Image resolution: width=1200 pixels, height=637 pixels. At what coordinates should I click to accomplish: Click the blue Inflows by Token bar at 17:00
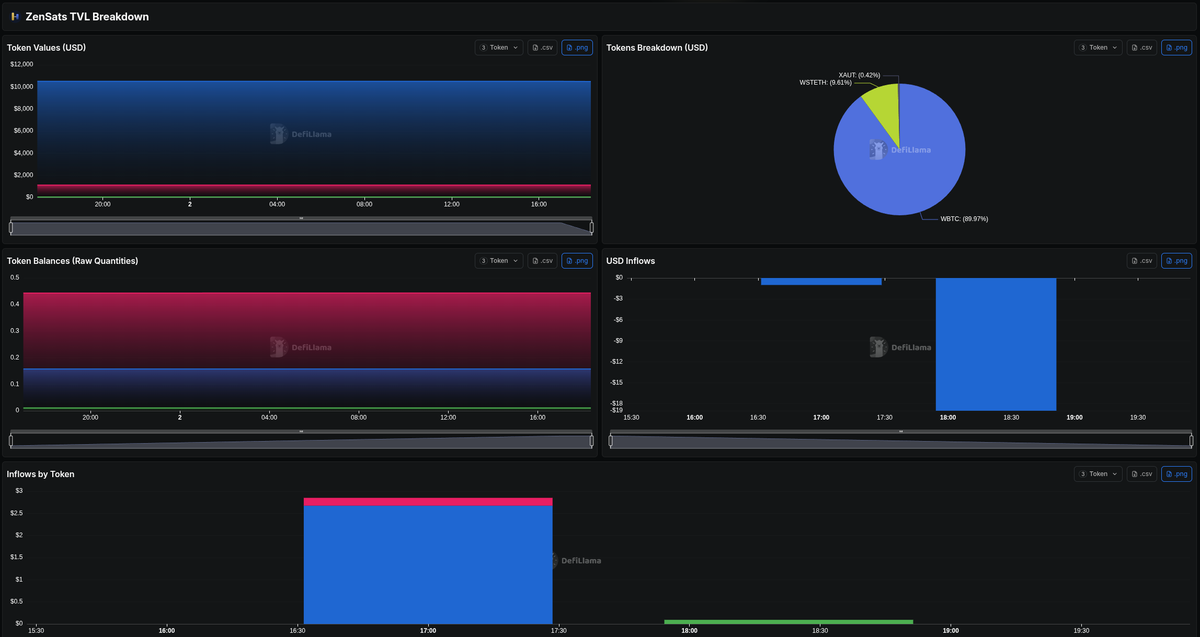click(428, 565)
